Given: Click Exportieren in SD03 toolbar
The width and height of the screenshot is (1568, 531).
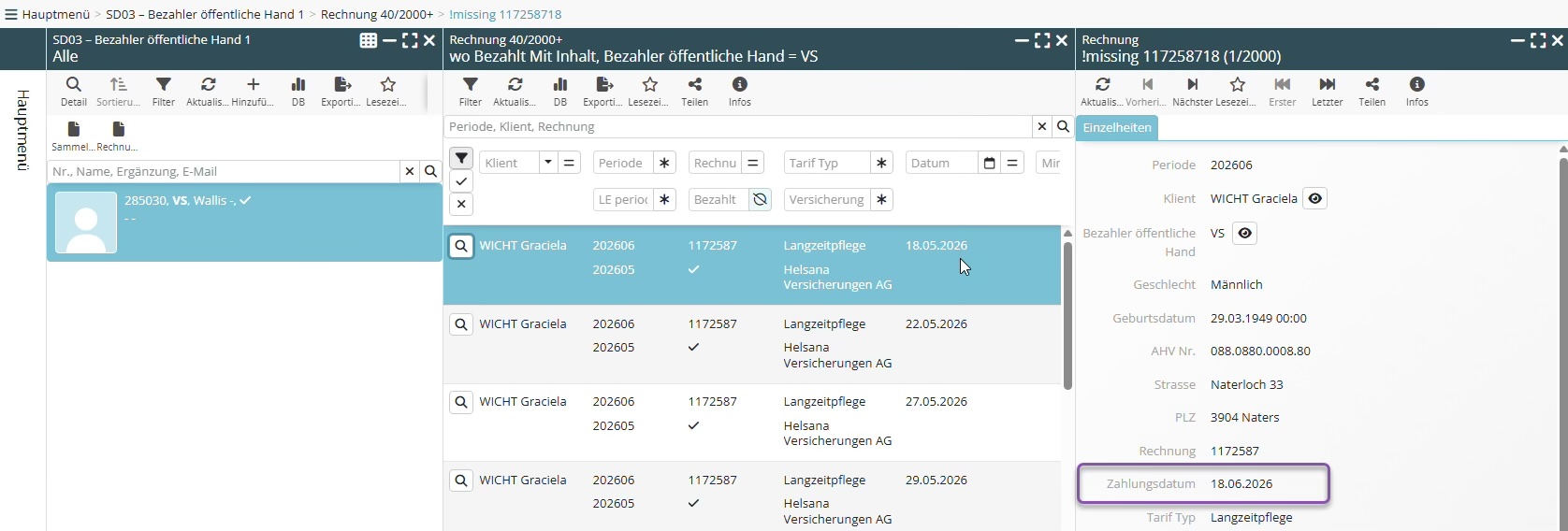Looking at the screenshot, I should [x=342, y=92].
